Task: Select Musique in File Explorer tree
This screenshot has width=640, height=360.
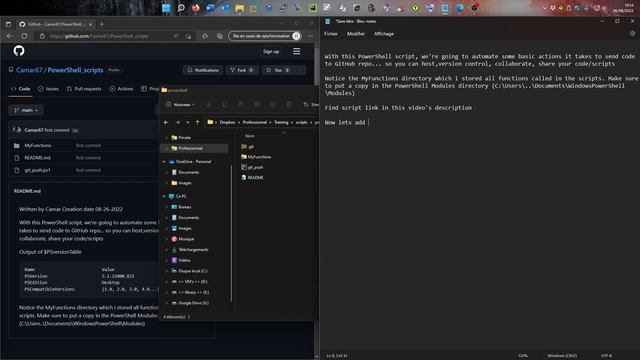Action: [x=186, y=239]
